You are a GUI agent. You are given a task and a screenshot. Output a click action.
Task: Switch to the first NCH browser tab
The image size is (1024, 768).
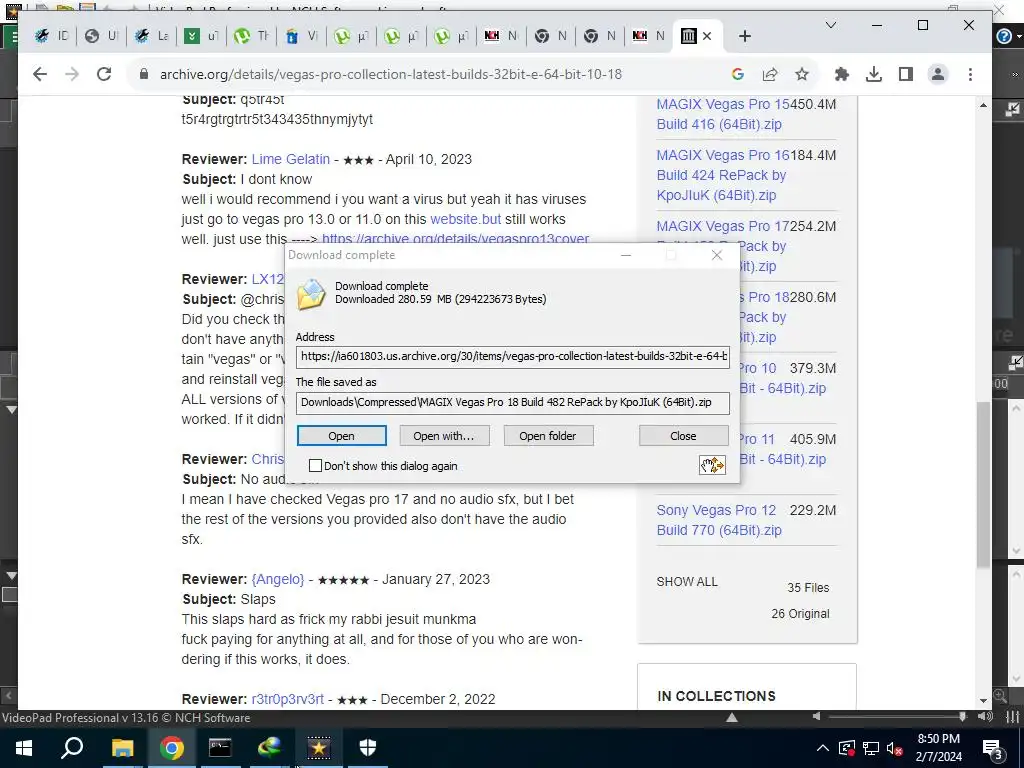tap(501, 36)
